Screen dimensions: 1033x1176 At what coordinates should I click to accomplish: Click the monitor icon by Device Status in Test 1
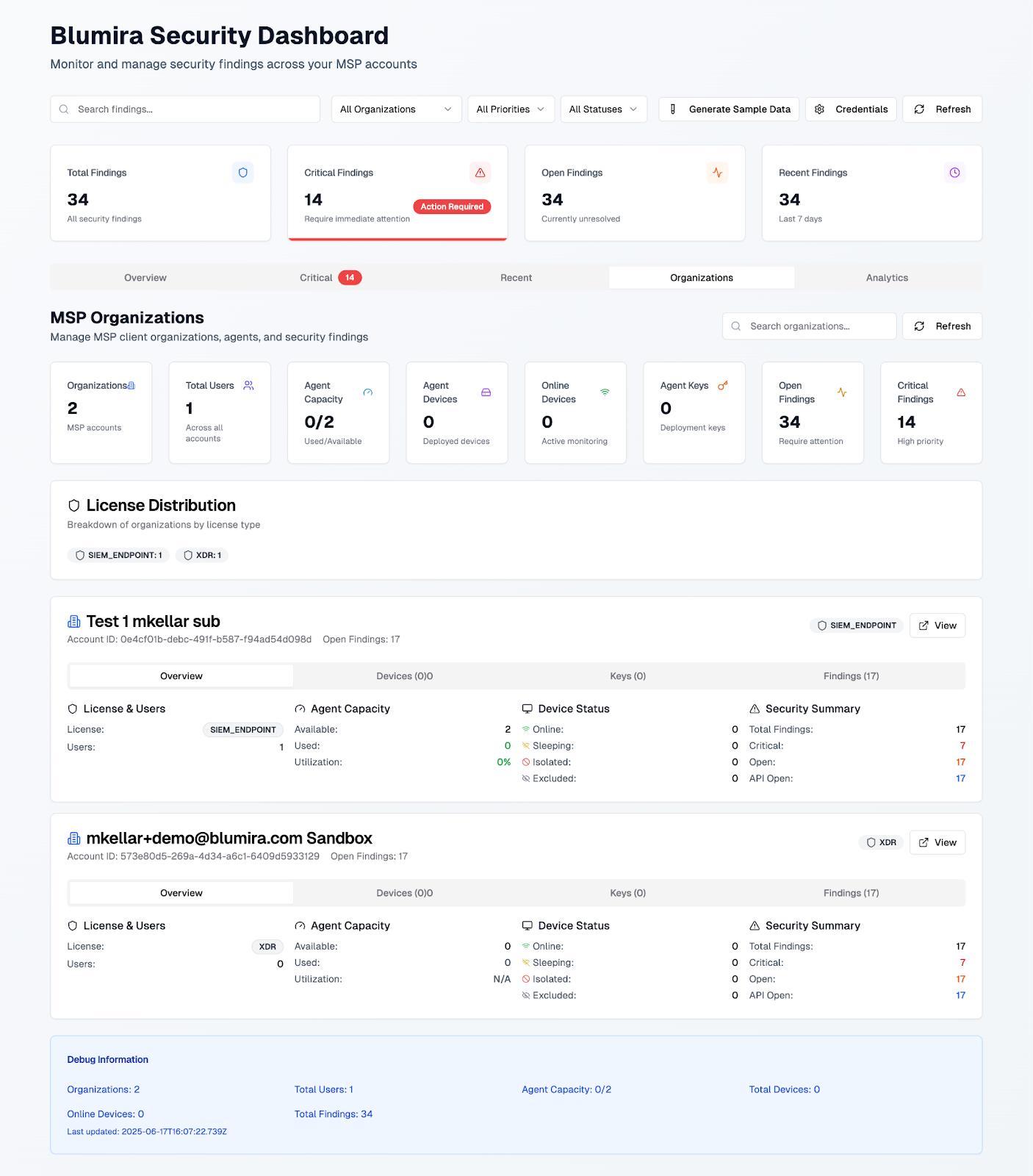pyautogui.click(x=527, y=709)
